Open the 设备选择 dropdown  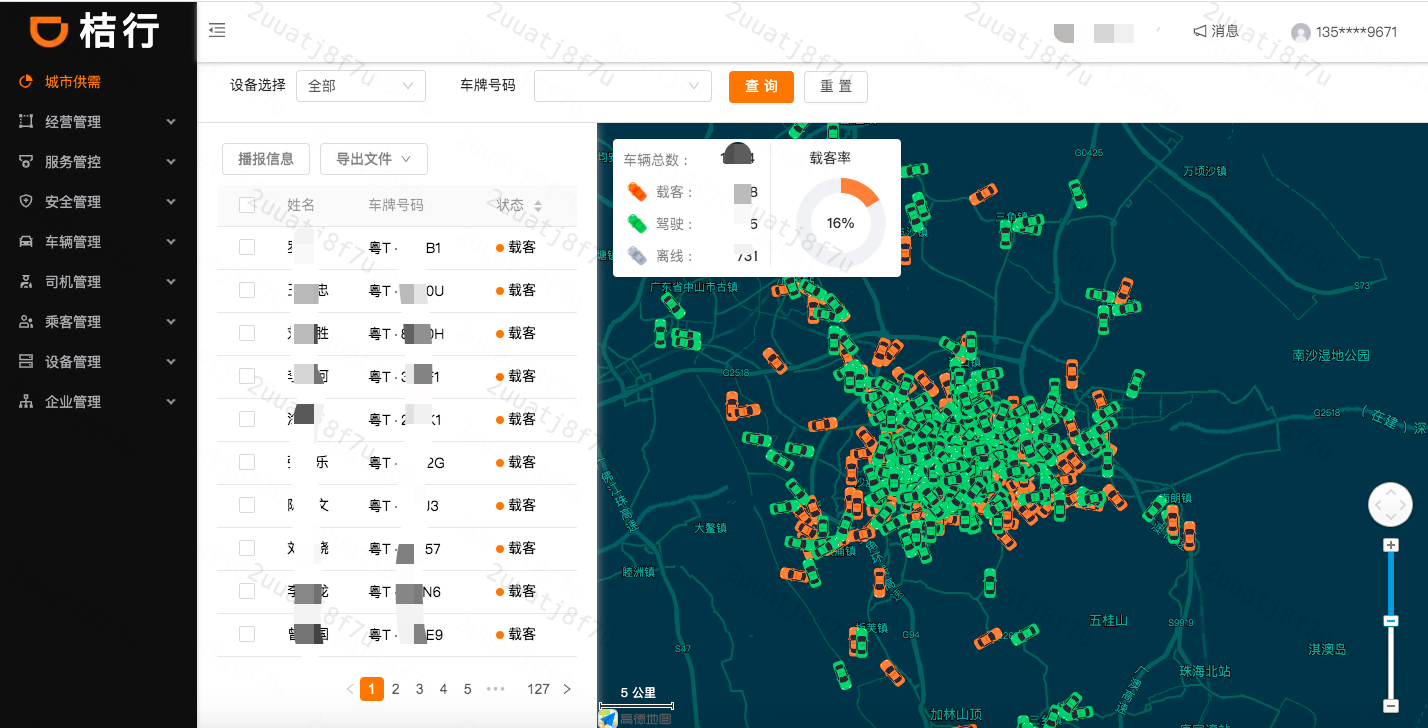(x=360, y=86)
